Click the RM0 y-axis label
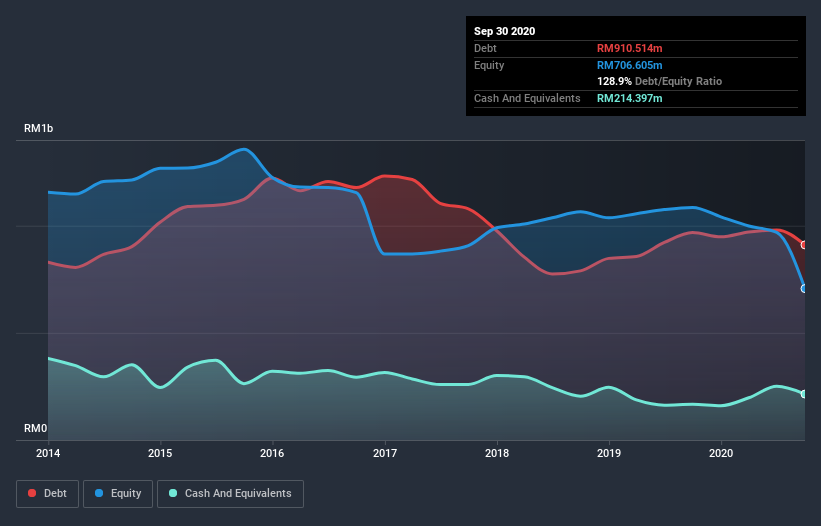The height and width of the screenshot is (526, 821). point(35,429)
